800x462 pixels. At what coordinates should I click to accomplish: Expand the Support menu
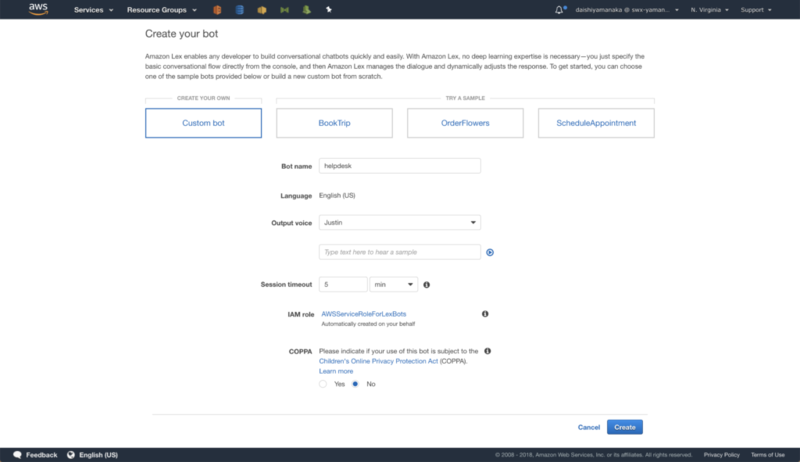(756, 10)
